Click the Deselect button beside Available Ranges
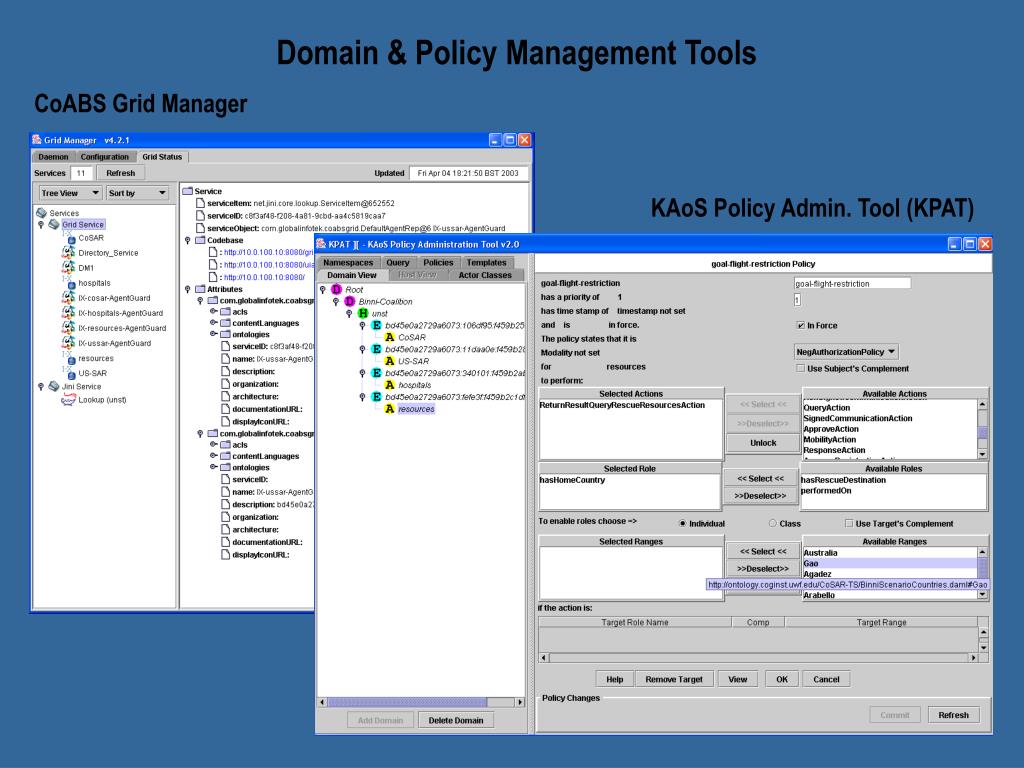 pos(763,569)
